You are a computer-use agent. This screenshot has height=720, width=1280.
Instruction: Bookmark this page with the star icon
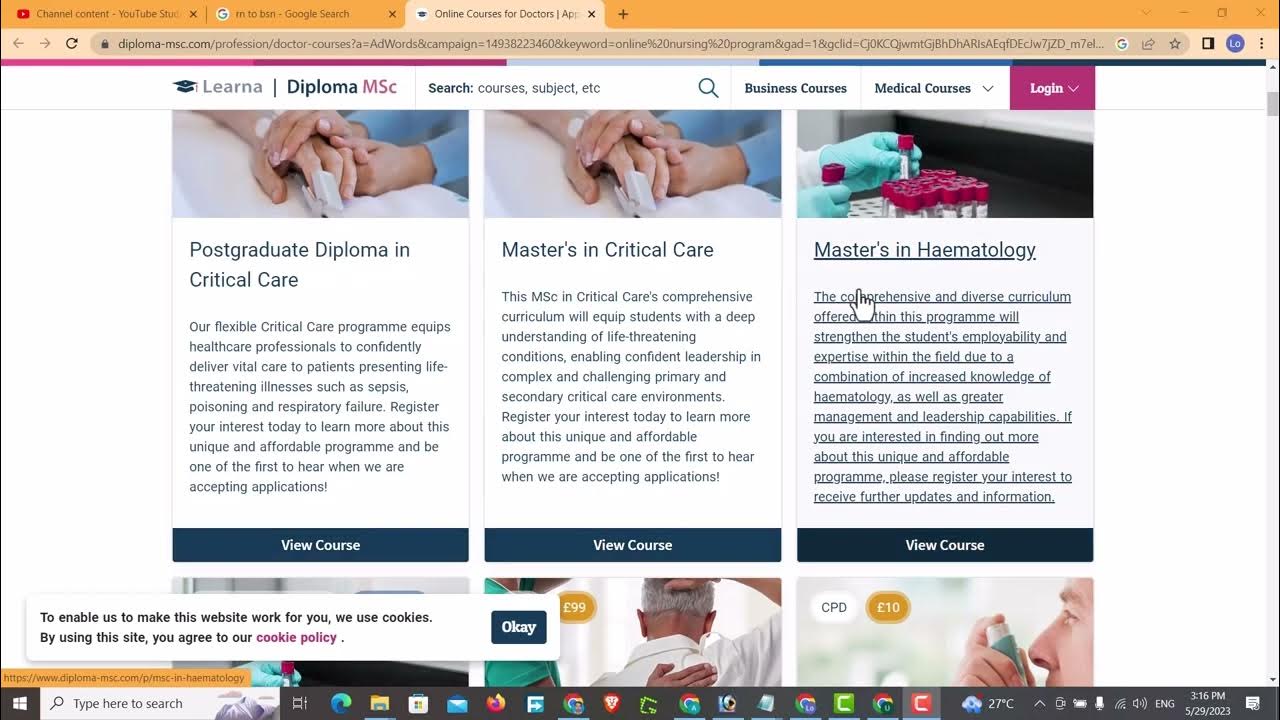[1175, 43]
